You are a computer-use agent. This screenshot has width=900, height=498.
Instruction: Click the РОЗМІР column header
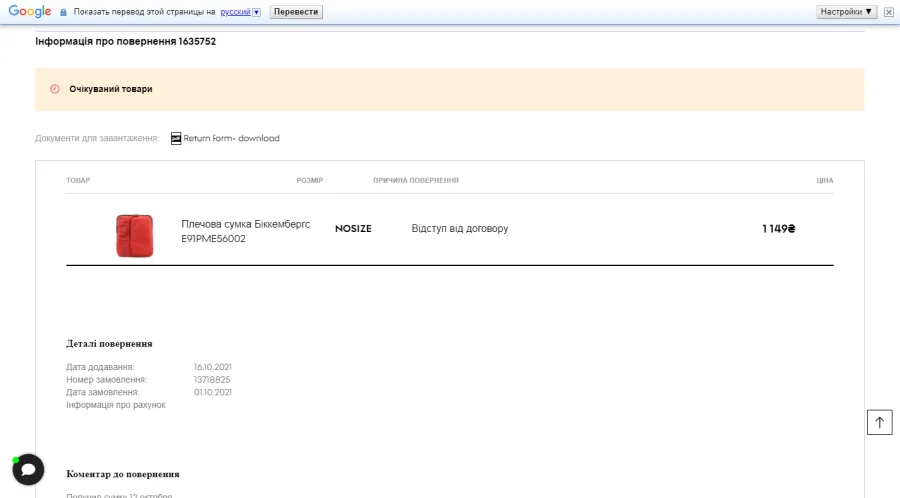[310, 180]
